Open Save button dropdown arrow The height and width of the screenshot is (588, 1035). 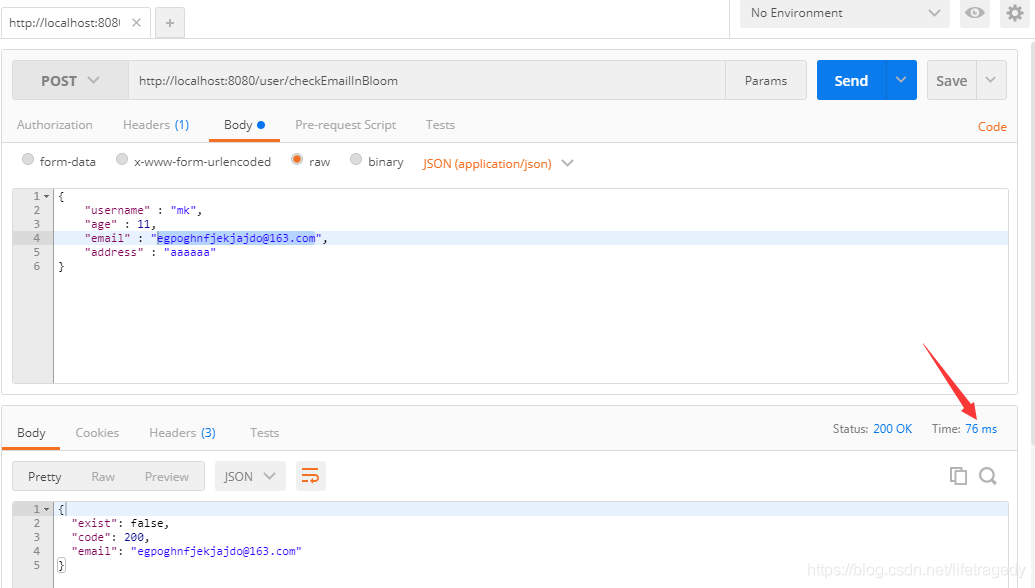991,80
